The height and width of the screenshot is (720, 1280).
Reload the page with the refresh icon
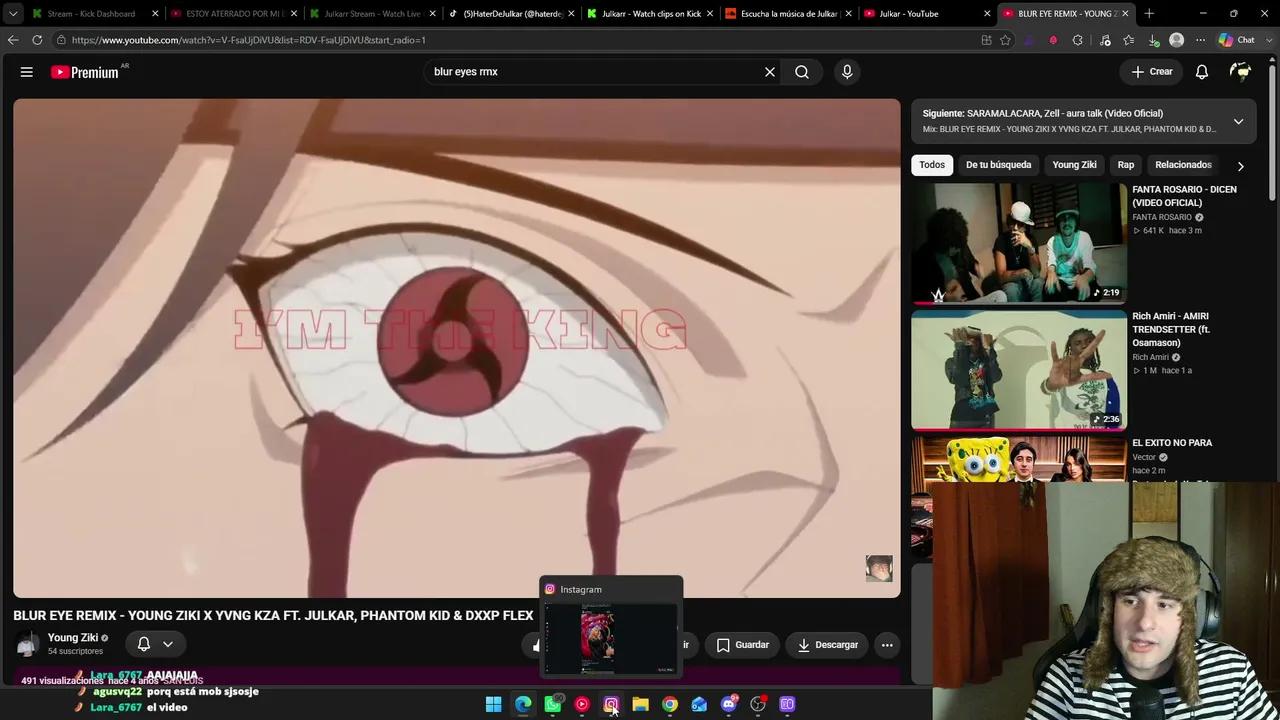[37, 40]
